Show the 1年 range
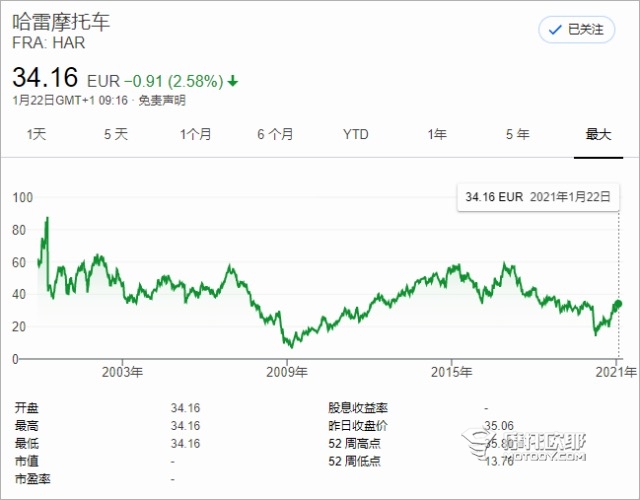Image resolution: width=640 pixels, height=500 pixels. tap(437, 134)
